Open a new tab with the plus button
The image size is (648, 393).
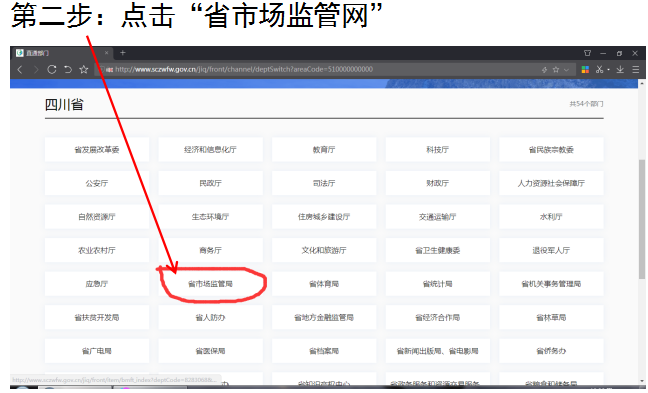click(122, 53)
